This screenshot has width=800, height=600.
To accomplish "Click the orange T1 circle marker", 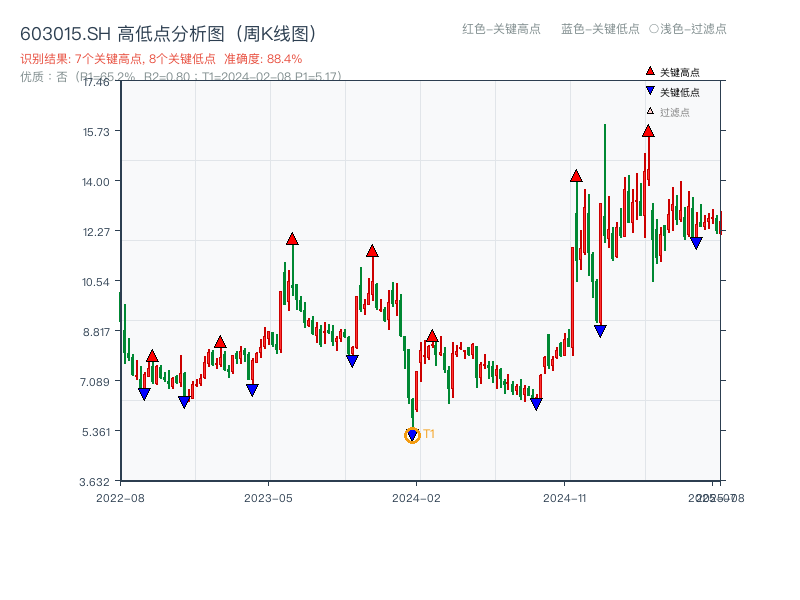I will 413,434.
